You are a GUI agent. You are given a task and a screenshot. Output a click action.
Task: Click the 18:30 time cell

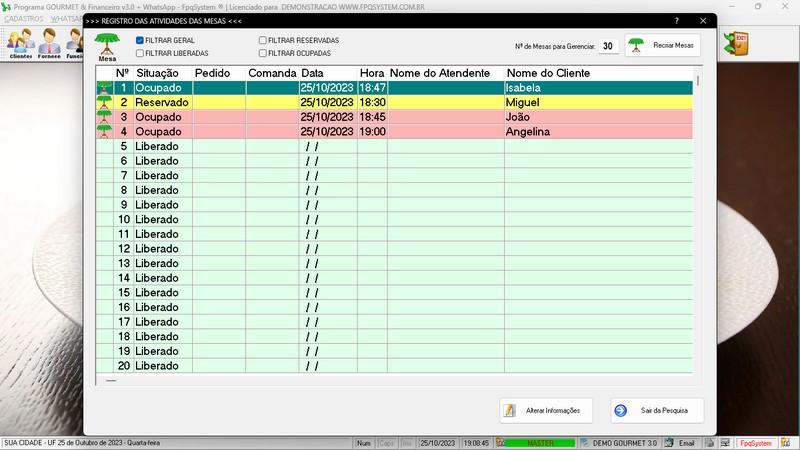click(x=372, y=102)
